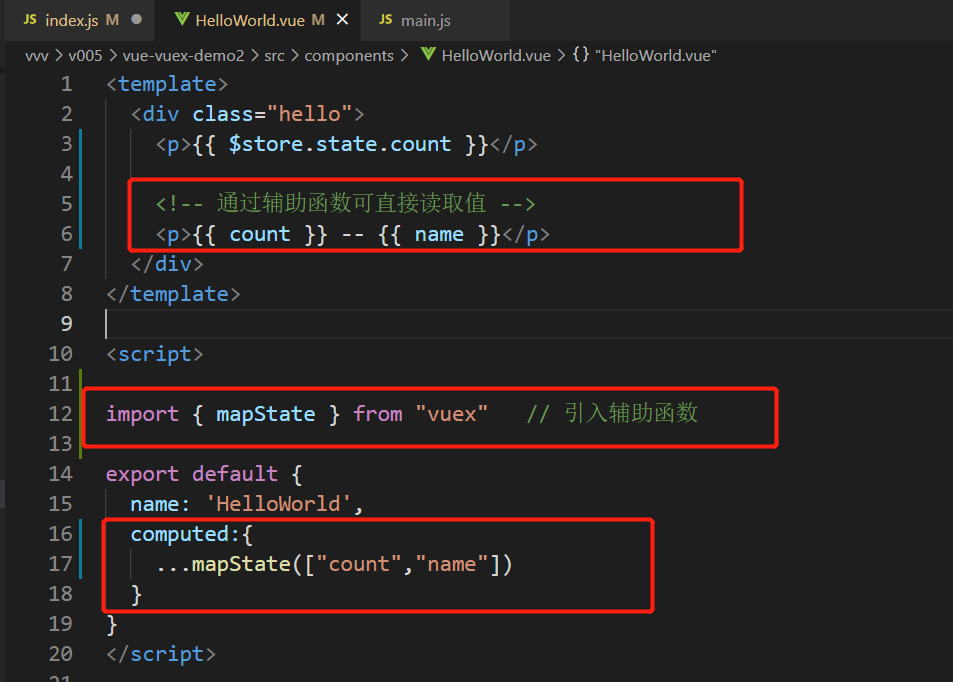This screenshot has width=953, height=682.
Task: Click the "hello" class value on line 2
Action: pos(309,114)
